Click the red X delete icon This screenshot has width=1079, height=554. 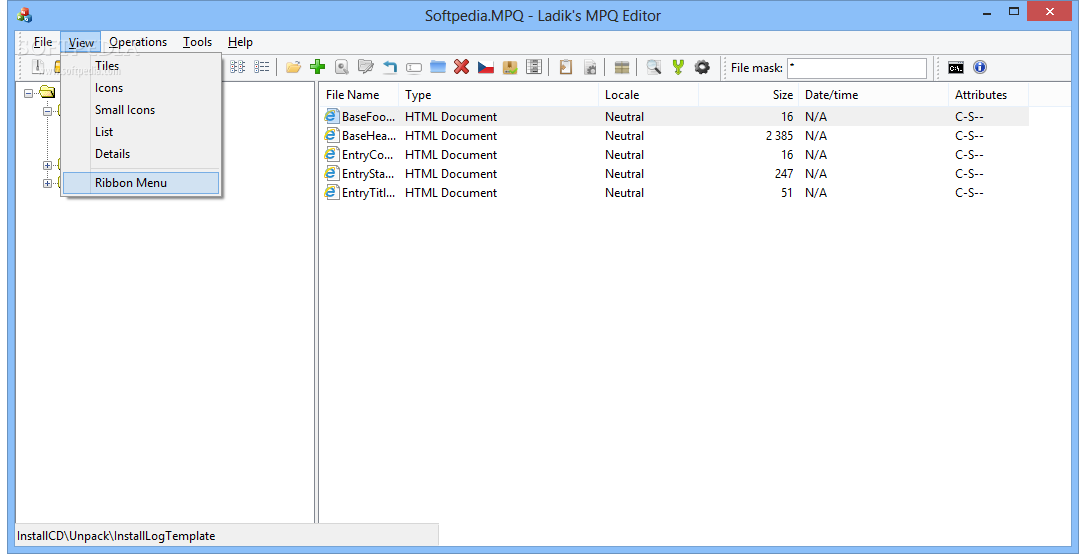coord(462,67)
